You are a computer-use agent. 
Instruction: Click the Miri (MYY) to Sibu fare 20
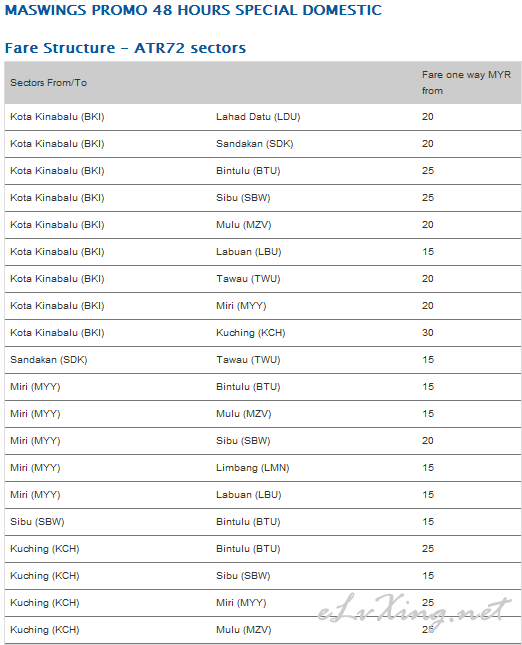[428, 441]
